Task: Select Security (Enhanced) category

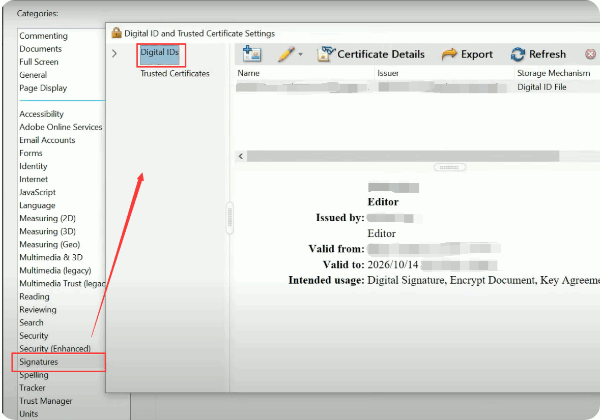Action: (x=55, y=349)
